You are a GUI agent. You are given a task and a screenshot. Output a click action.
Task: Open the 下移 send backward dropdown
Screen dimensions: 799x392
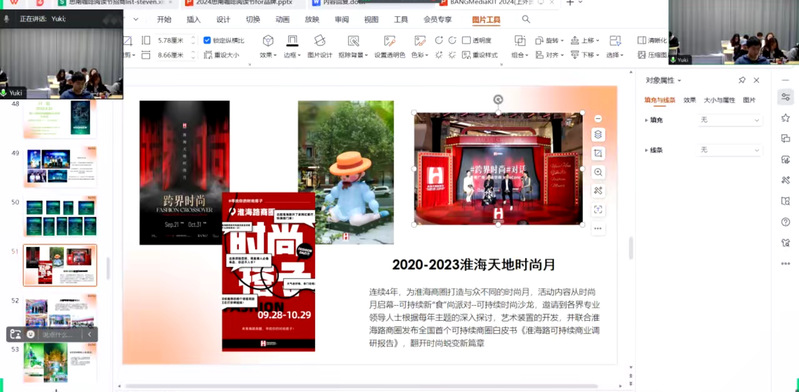tap(584, 55)
